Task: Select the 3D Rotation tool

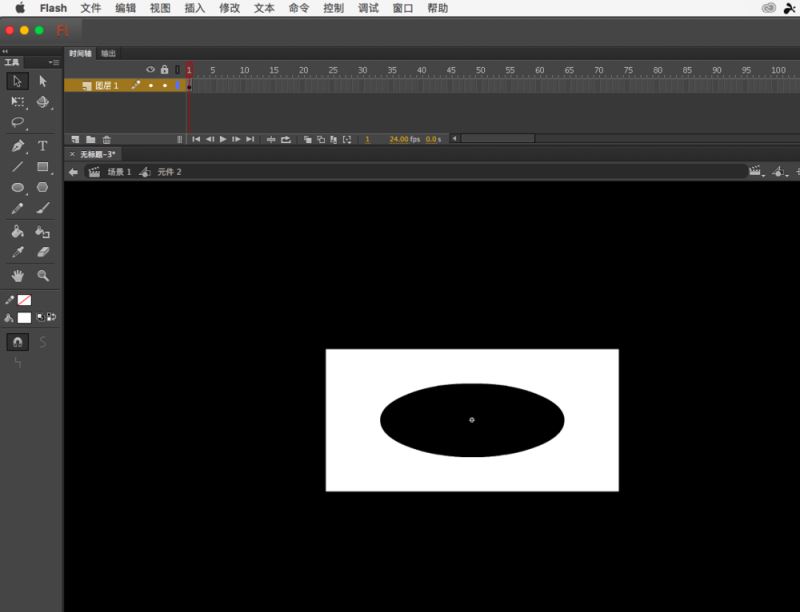Action: click(x=43, y=102)
